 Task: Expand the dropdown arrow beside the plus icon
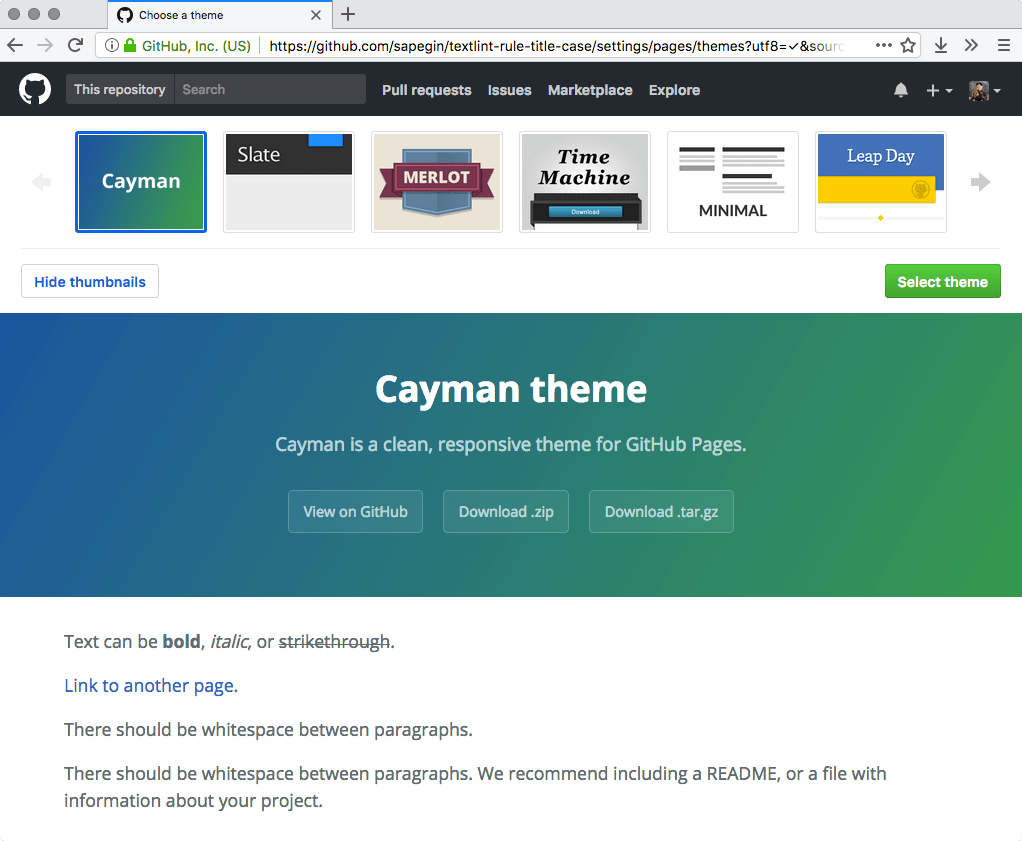[x=947, y=90]
